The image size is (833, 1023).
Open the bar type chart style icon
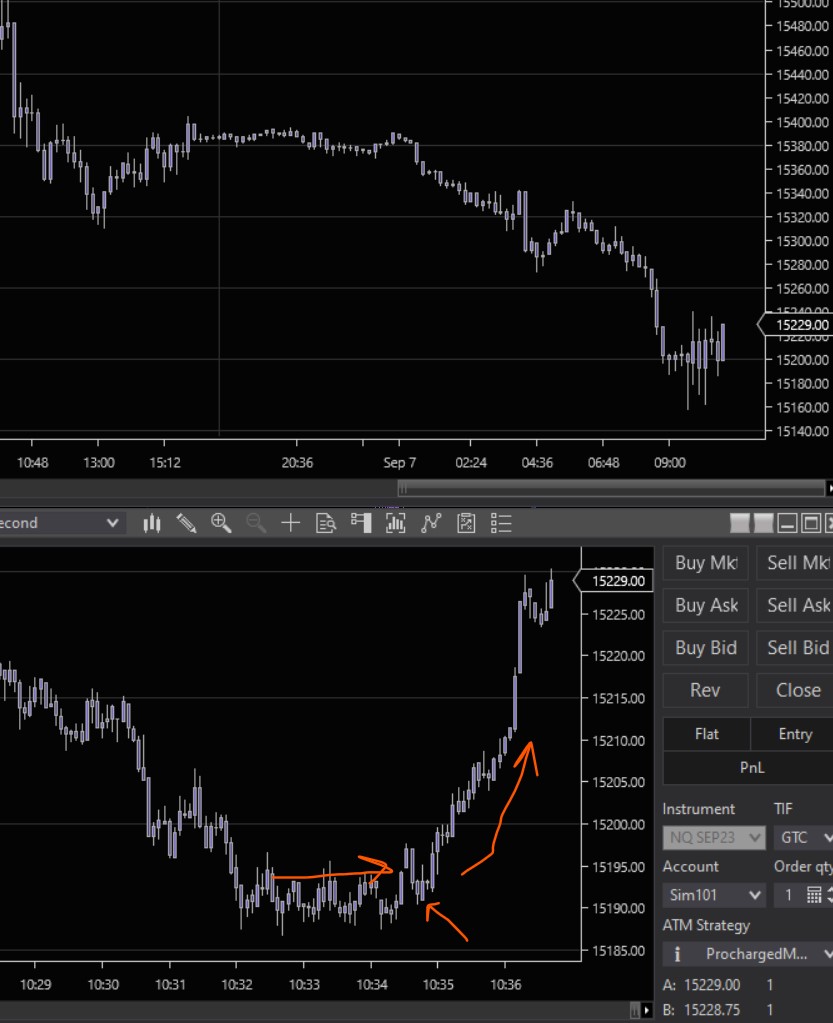152,523
